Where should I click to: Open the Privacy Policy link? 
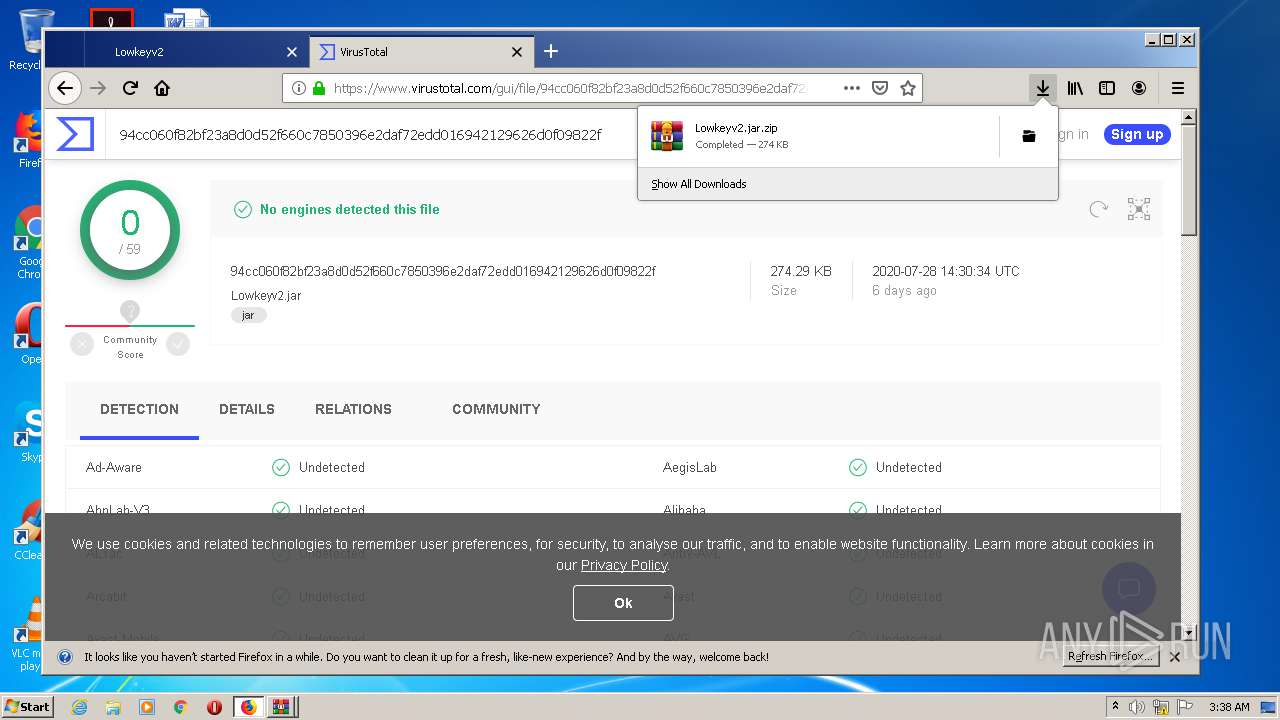pos(624,565)
